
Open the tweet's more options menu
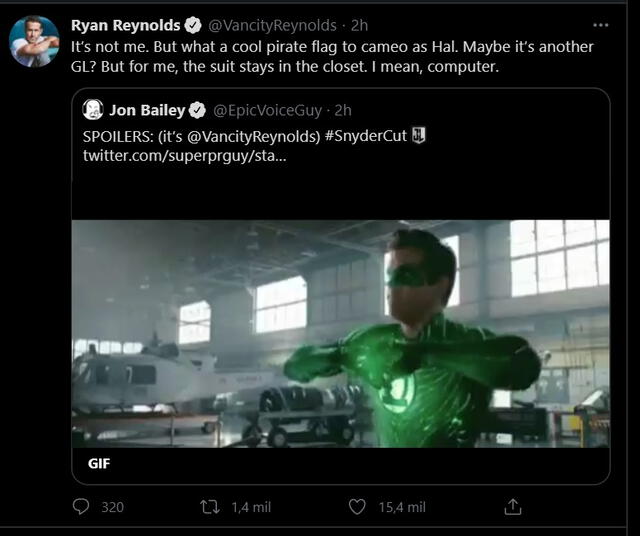click(600, 25)
